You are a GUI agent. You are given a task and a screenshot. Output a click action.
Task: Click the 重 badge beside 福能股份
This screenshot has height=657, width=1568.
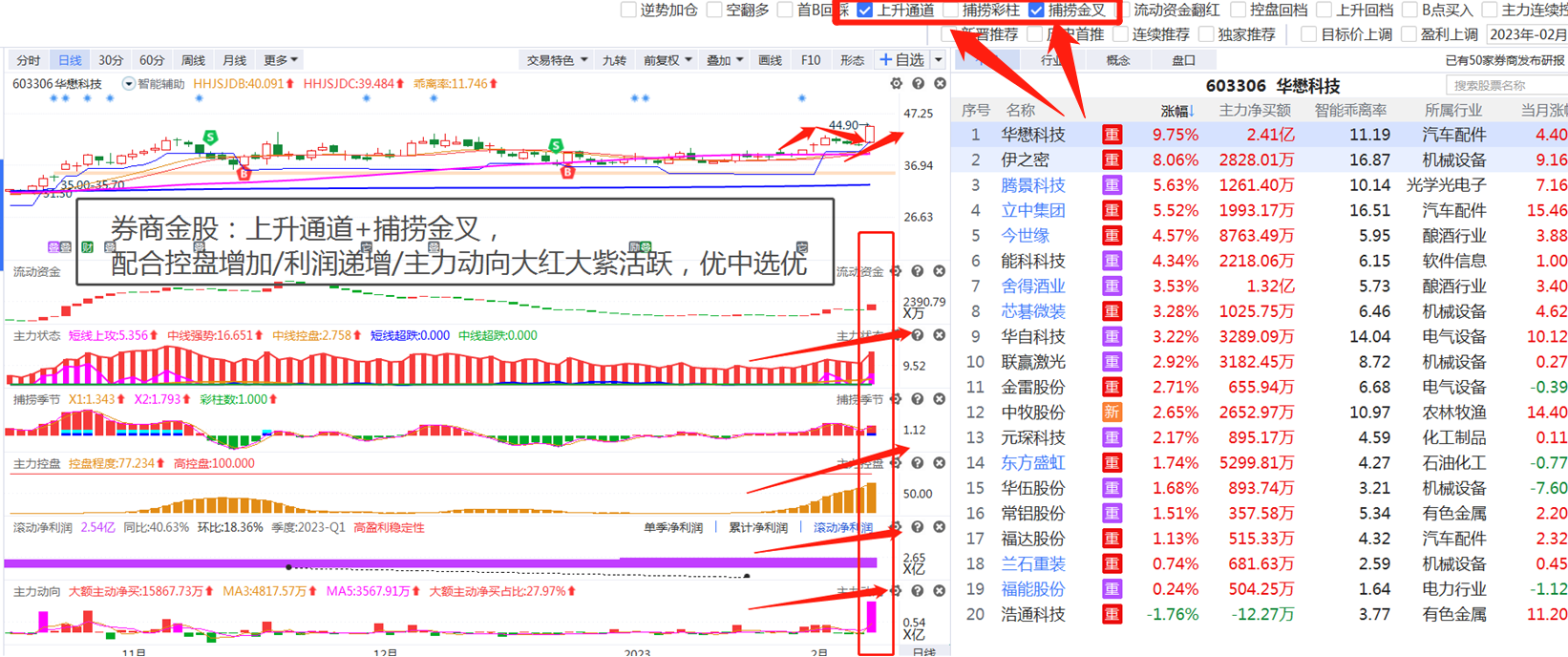pyautogui.click(x=1112, y=589)
